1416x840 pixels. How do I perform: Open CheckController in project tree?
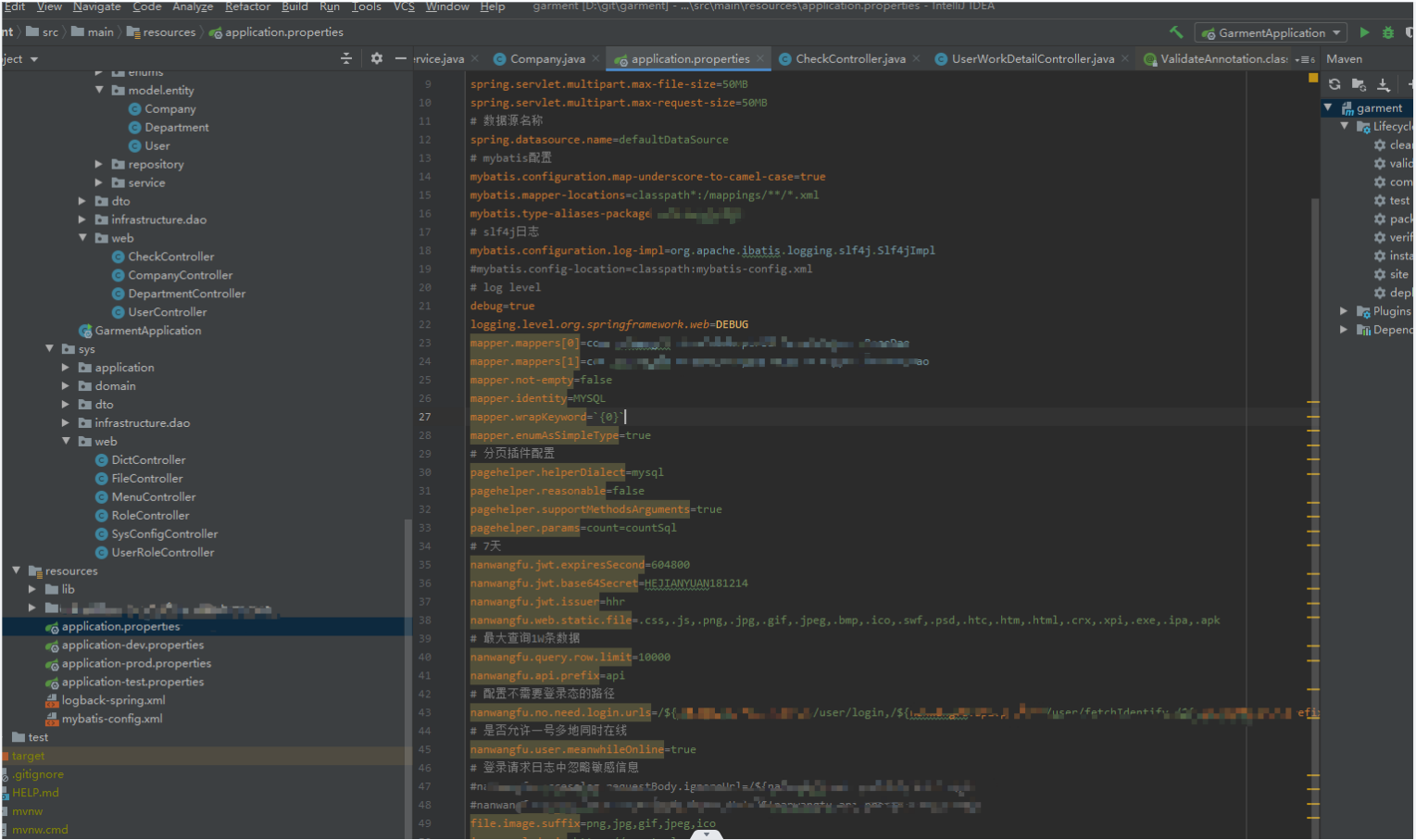(x=163, y=257)
